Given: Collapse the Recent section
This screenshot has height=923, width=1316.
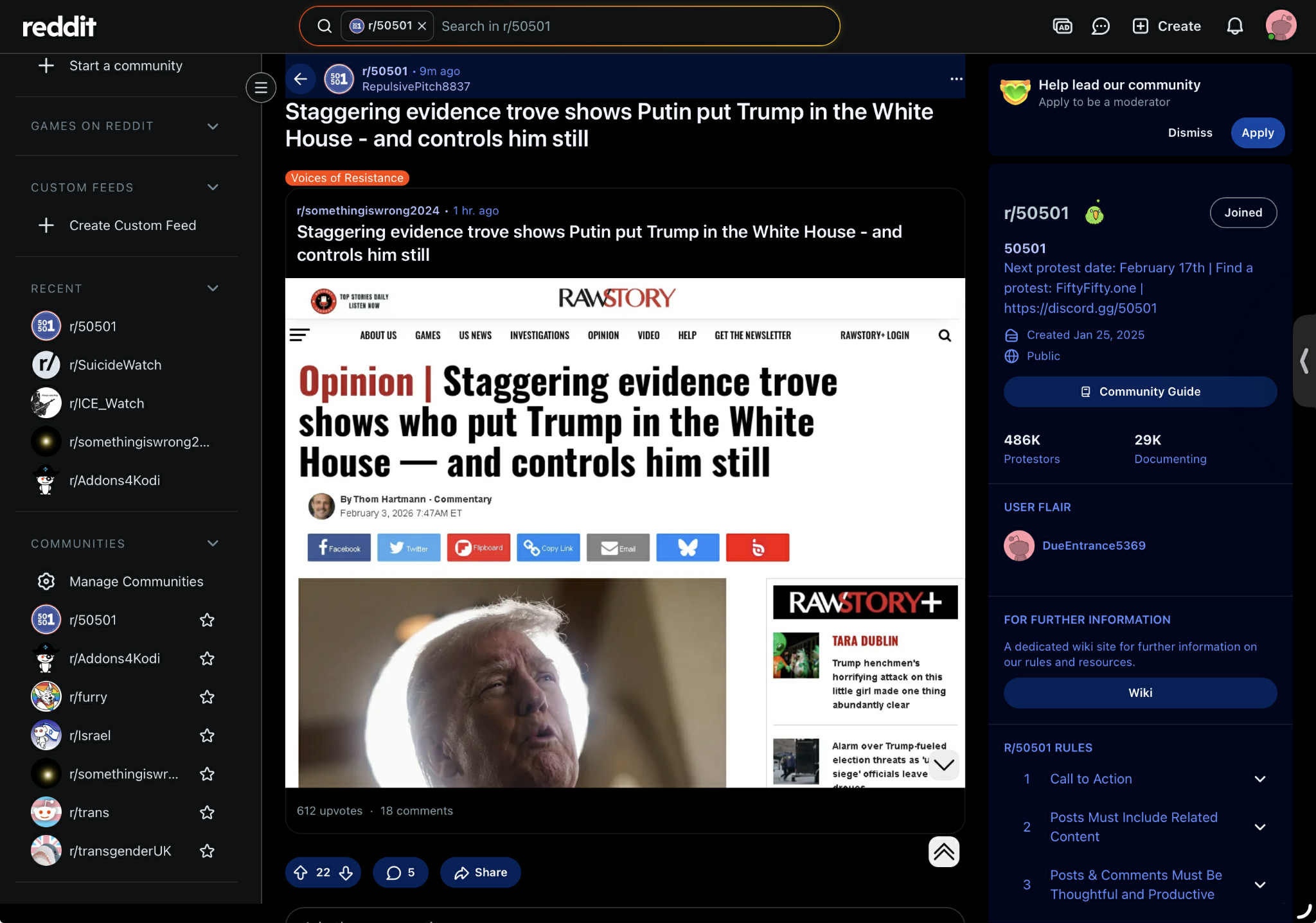Looking at the screenshot, I should 213,288.
